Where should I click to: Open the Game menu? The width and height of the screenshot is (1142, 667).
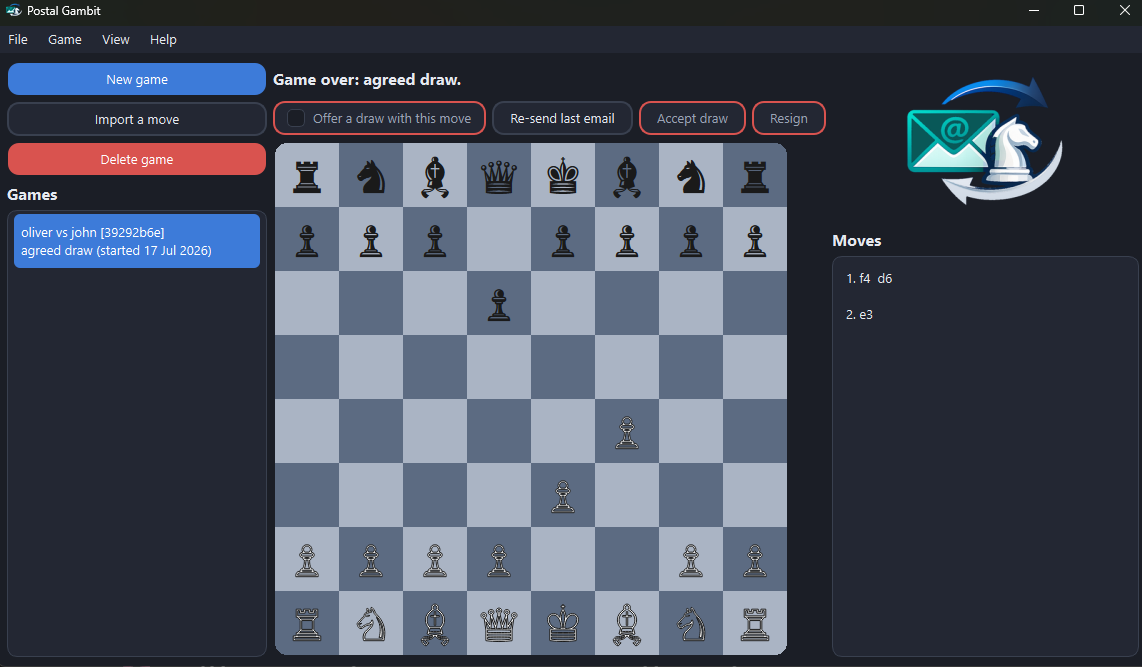coord(65,39)
